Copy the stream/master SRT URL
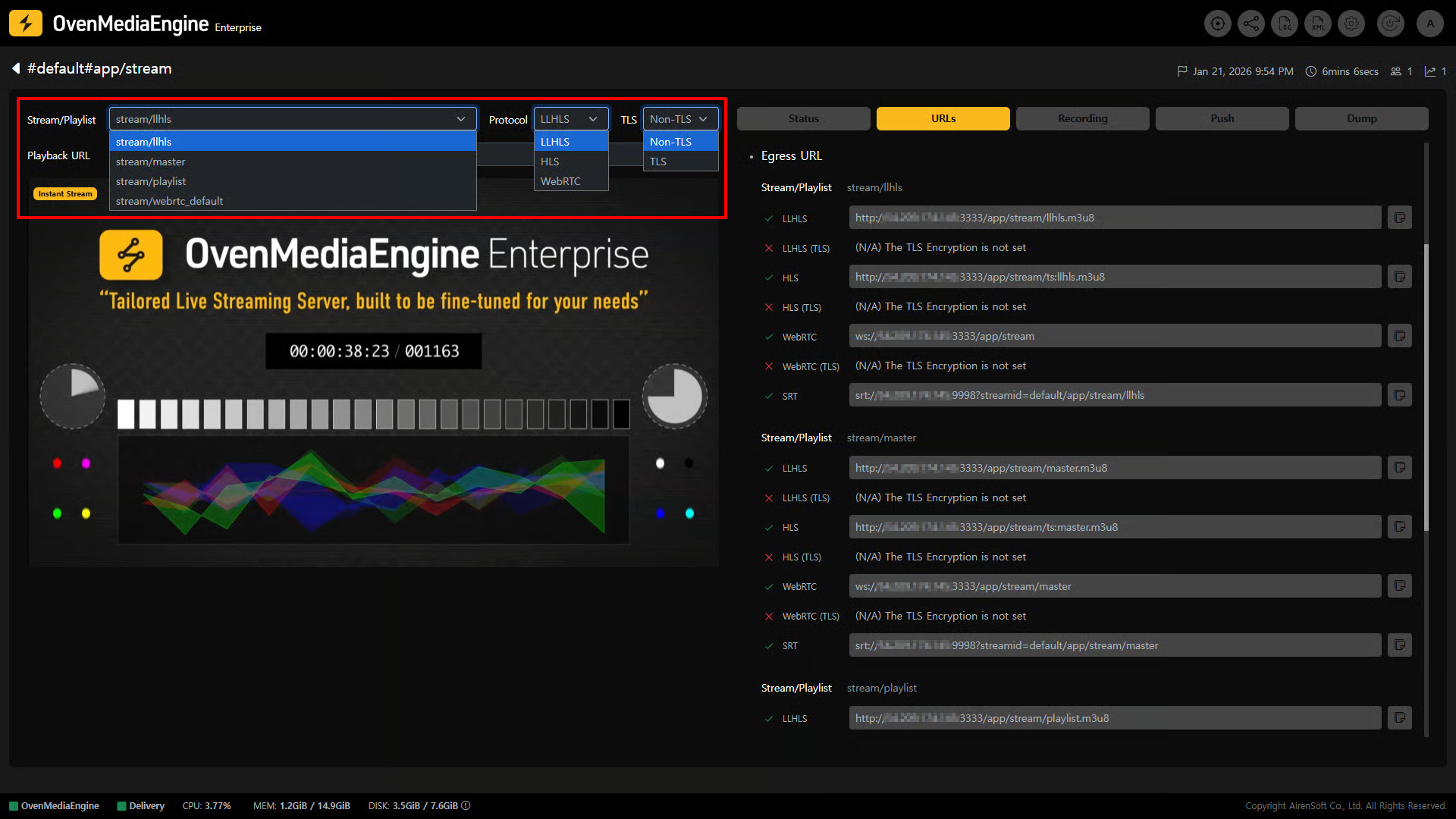 [1400, 645]
